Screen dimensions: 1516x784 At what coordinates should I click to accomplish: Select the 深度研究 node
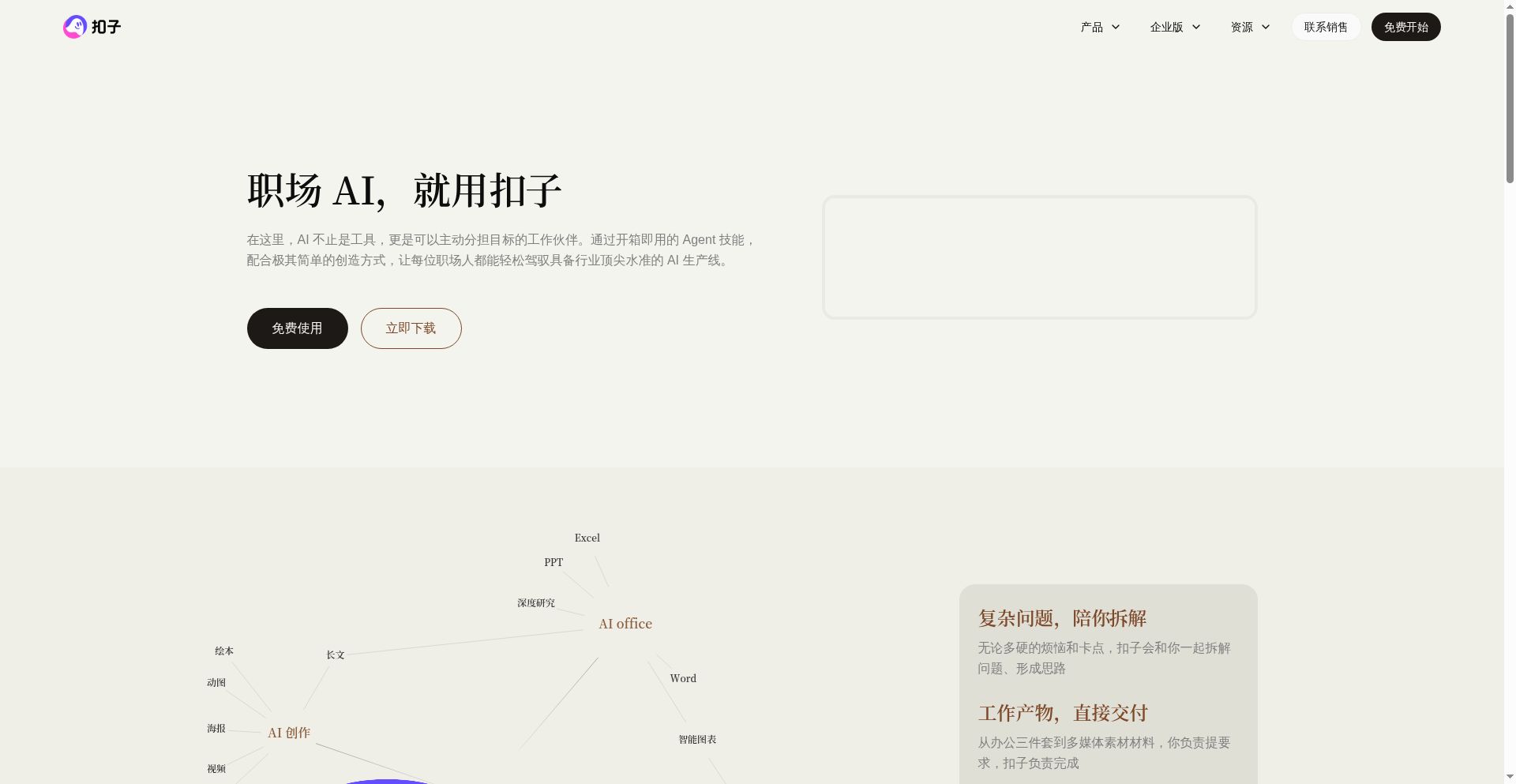pyautogui.click(x=535, y=602)
